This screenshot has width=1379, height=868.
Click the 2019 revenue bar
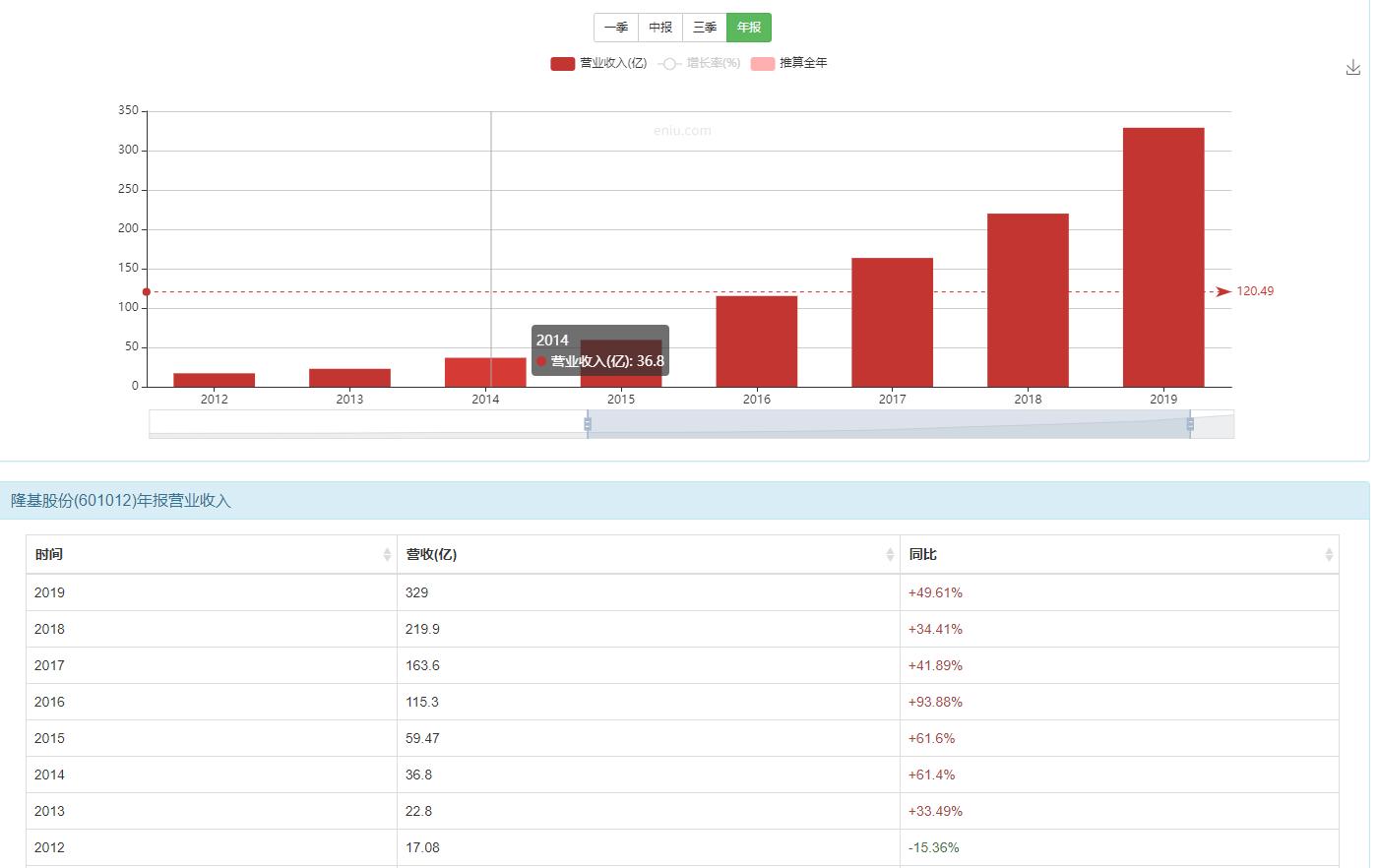(x=1163, y=257)
